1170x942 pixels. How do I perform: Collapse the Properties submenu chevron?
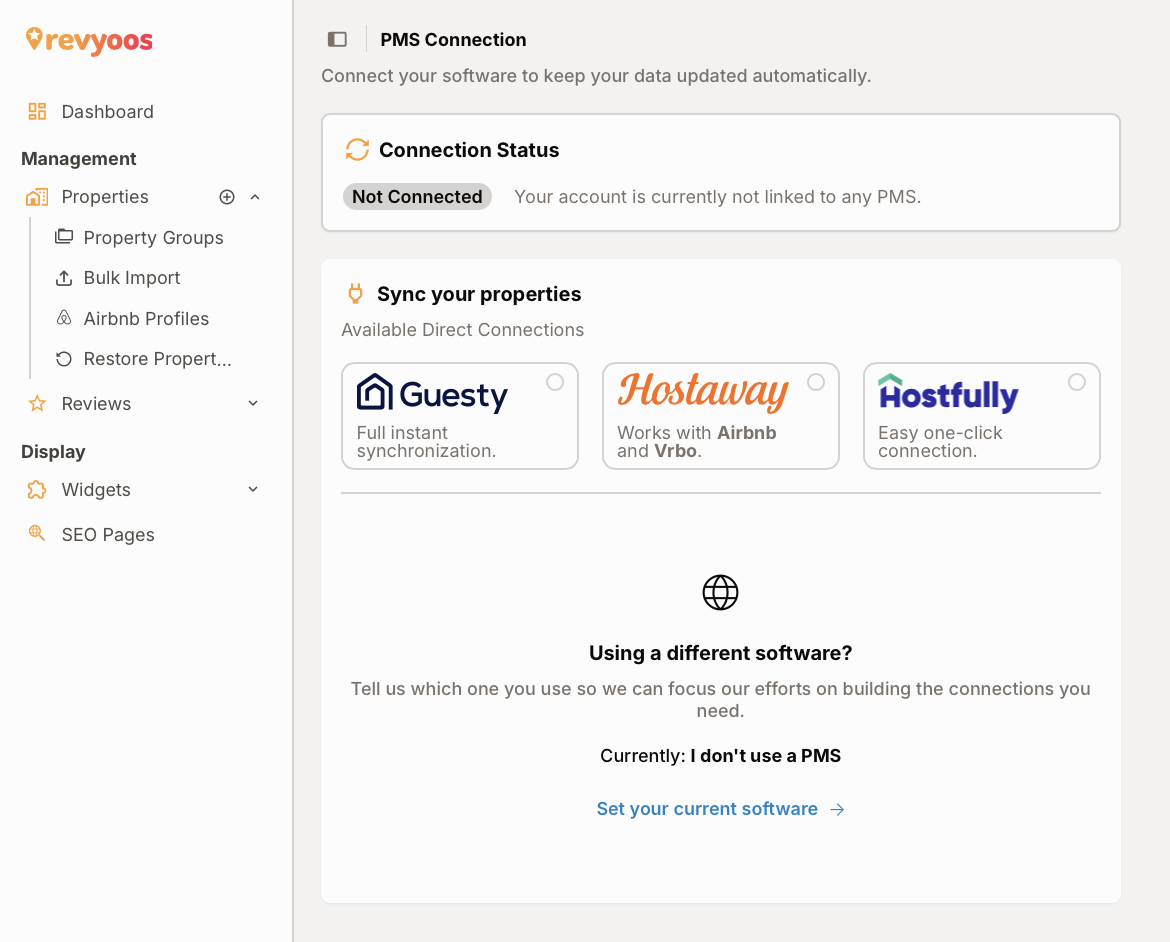click(x=255, y=197)
